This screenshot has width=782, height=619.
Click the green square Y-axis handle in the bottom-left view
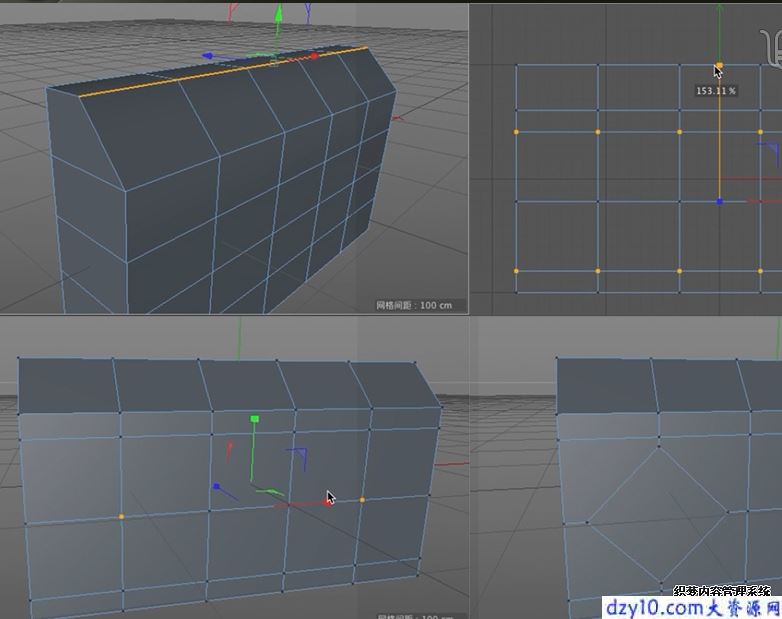[255, 419]
